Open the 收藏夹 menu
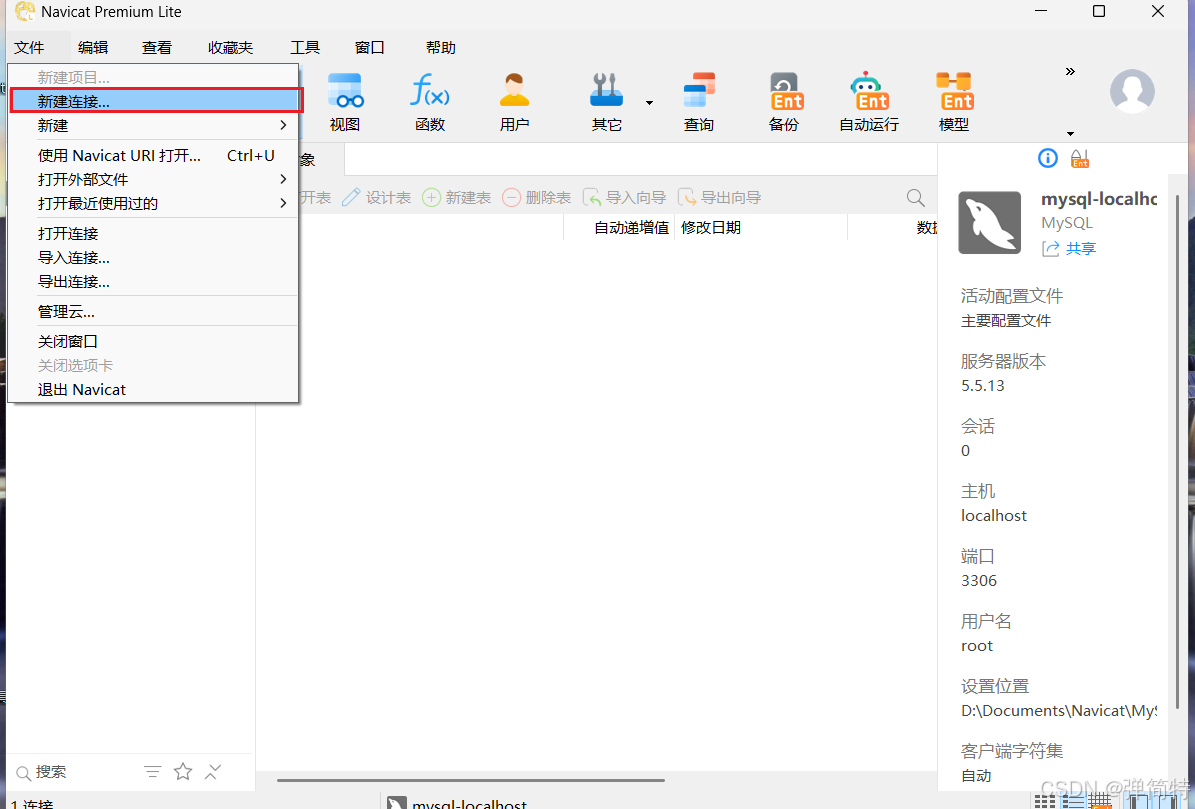1195x809 pixels. 230,47
